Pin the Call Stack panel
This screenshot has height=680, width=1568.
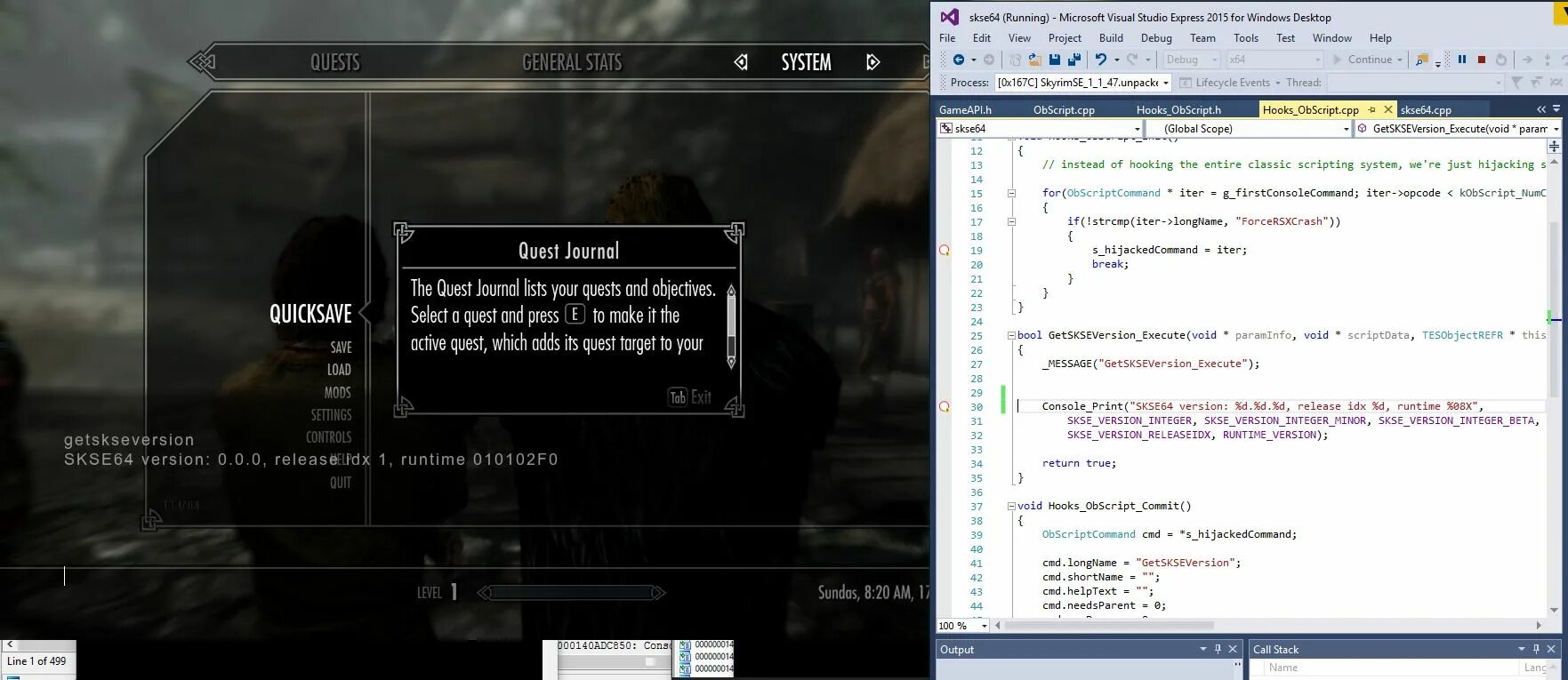(x=1536, y=649)
